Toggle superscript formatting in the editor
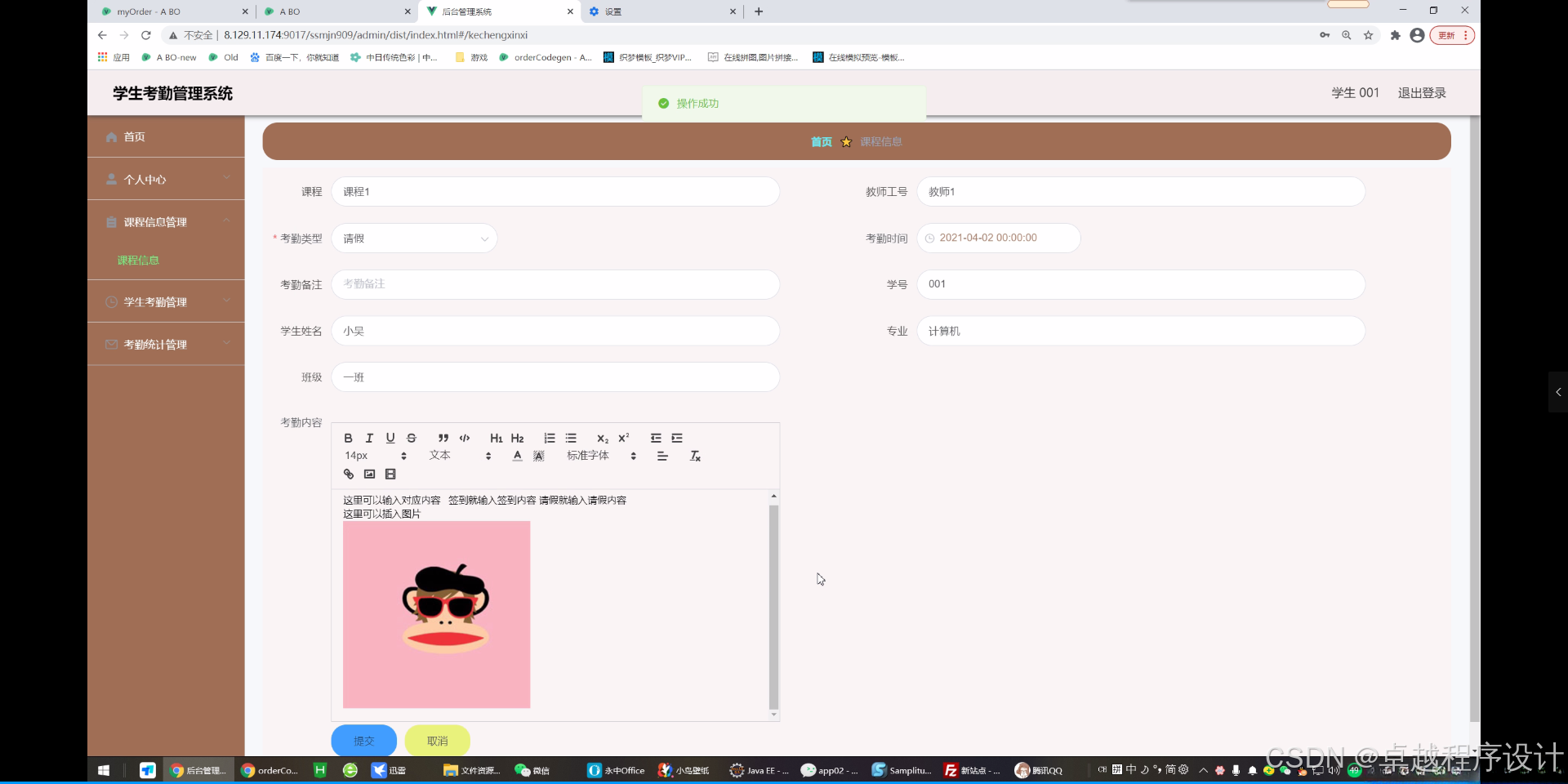This screenshot has width=1568, height=784. (623, 438)
